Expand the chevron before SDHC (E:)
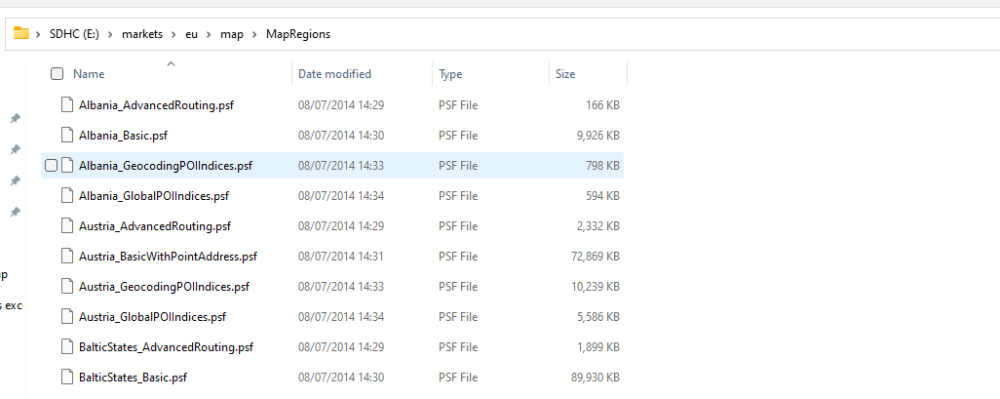 pos(39,34)
